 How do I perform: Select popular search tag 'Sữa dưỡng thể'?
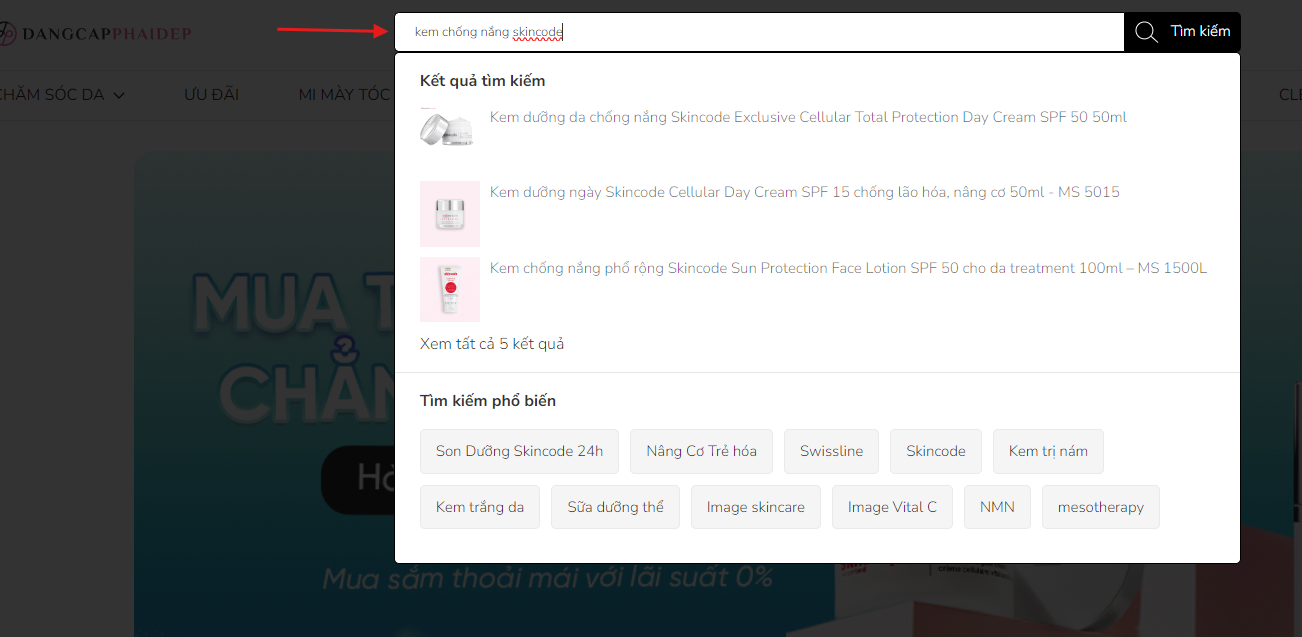(615, 507)
